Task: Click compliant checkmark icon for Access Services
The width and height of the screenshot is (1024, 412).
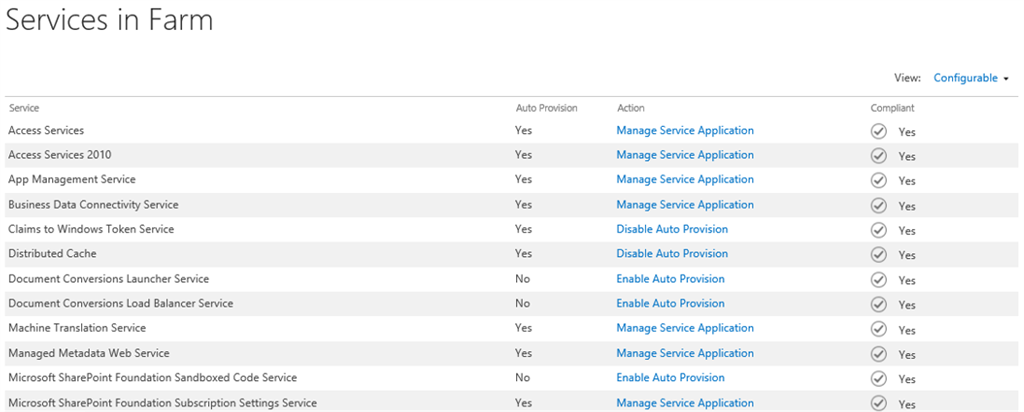Action: [x=879, y=131]
